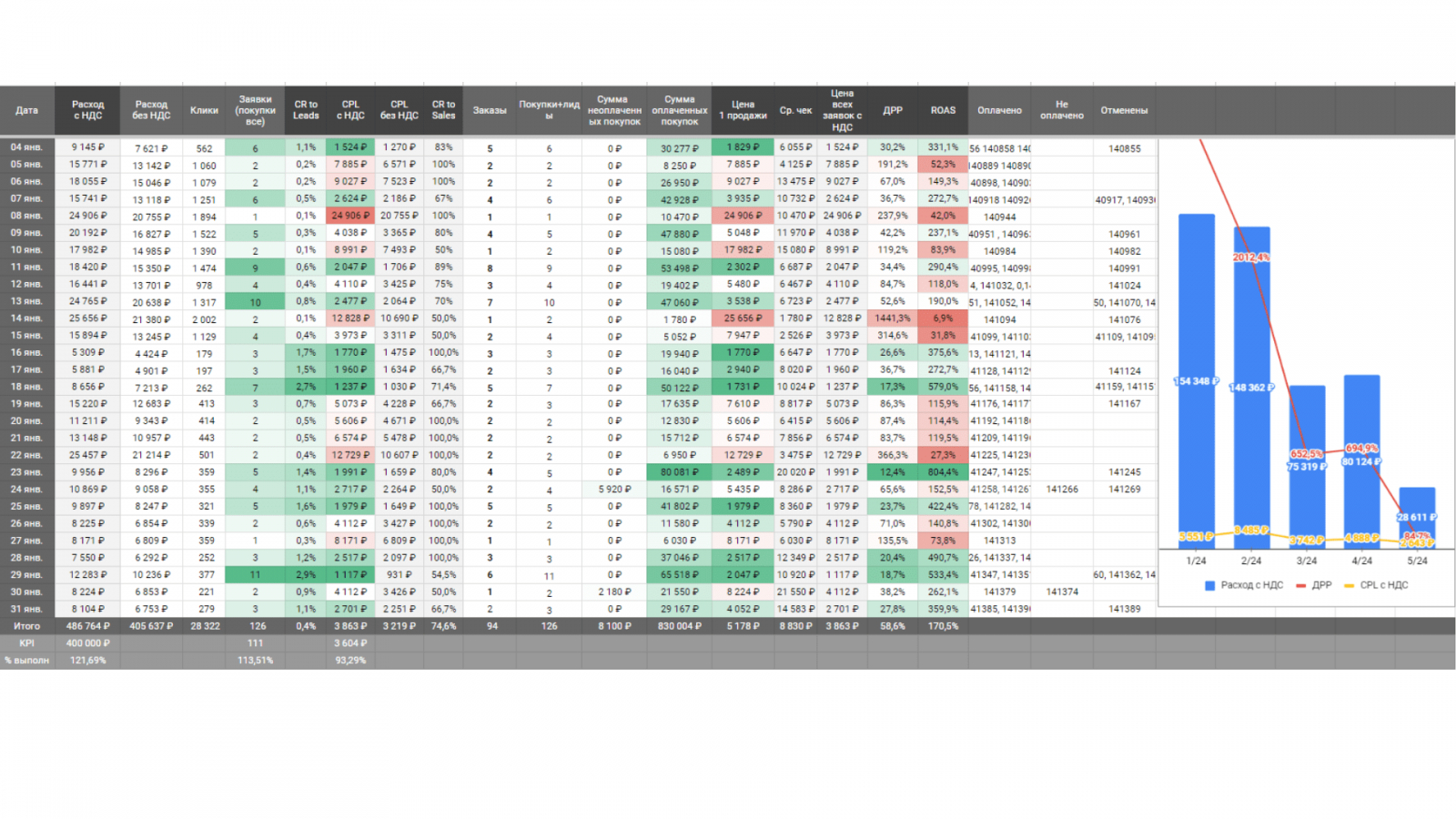Click the blue legend swatch for Расход с НДС
The height and width of the screenshot is (819, 1456).
1210,585
